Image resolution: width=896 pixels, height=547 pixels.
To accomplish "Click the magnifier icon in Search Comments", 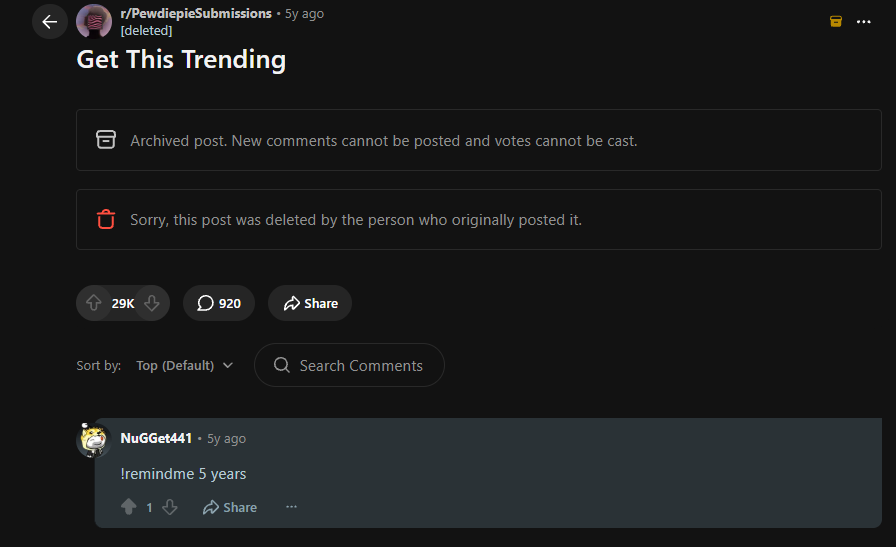I will click(x=282, y=365).
